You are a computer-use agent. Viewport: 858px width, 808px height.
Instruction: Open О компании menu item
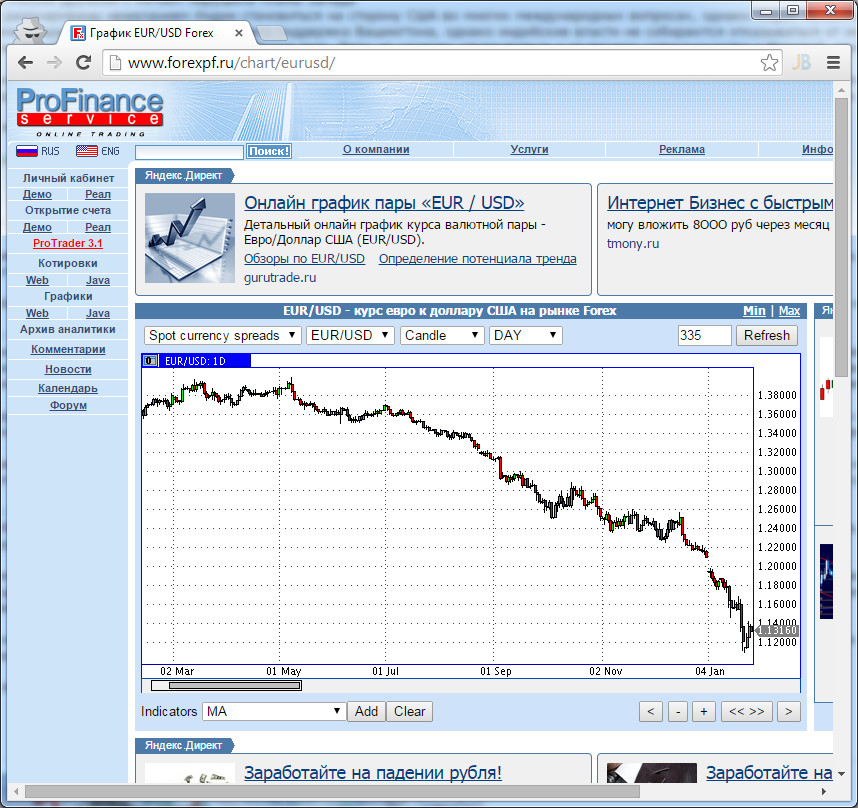click(376, 150)
